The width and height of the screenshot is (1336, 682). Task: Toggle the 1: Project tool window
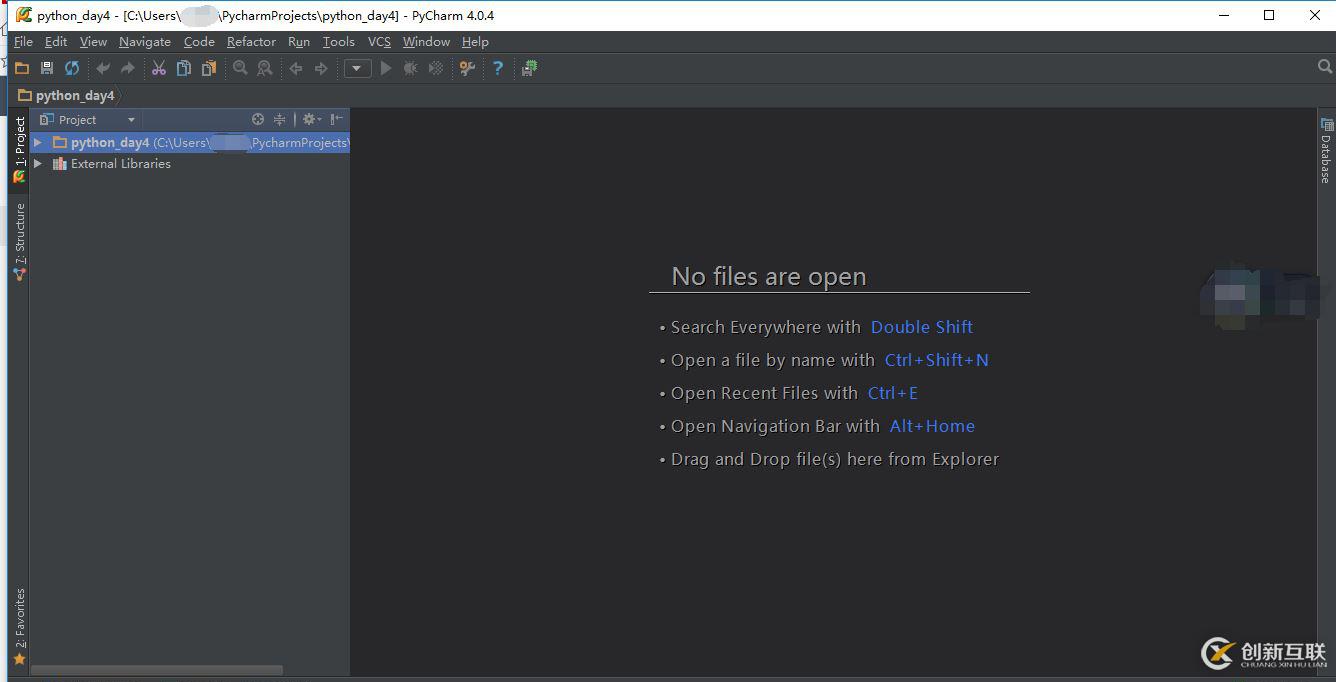coord(19,148)
